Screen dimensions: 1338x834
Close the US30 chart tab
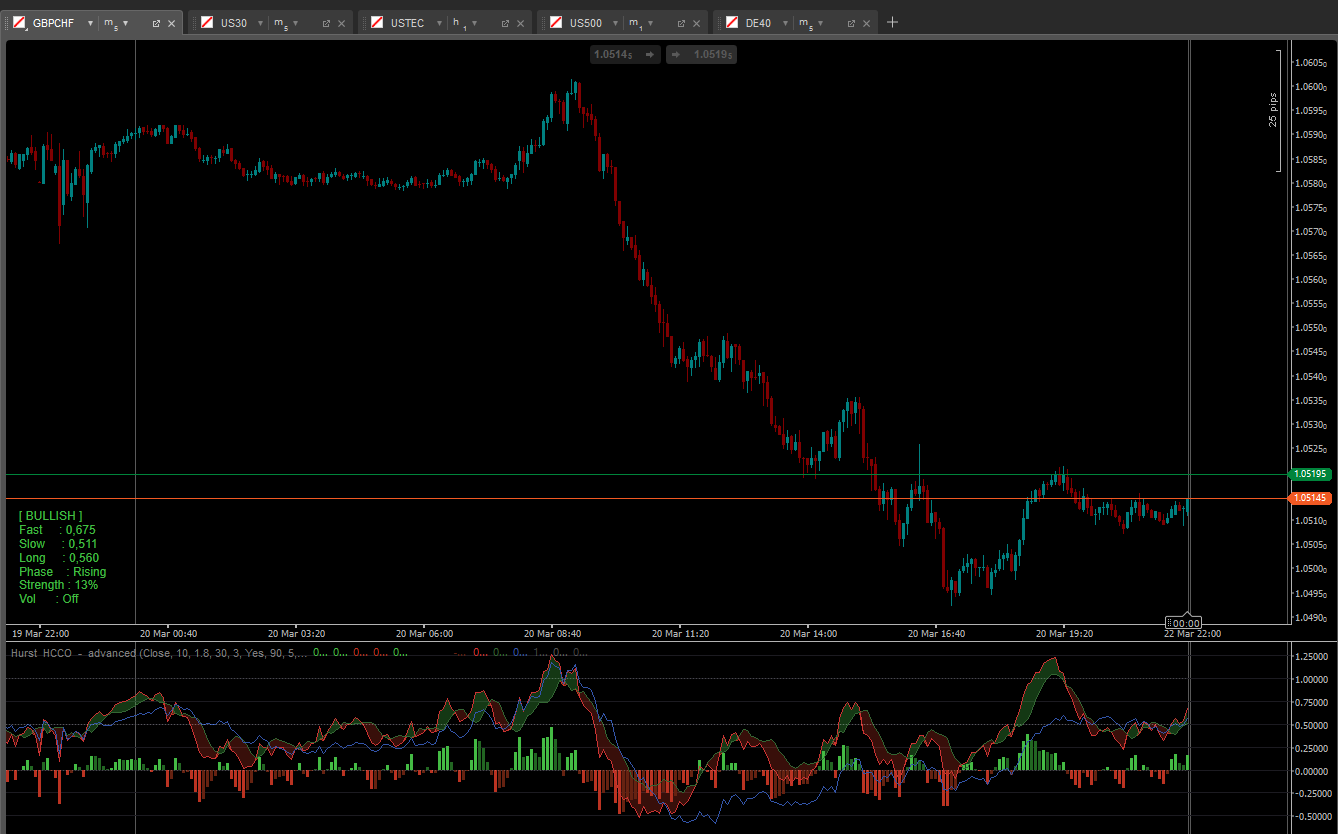click(x=342, y=23)
